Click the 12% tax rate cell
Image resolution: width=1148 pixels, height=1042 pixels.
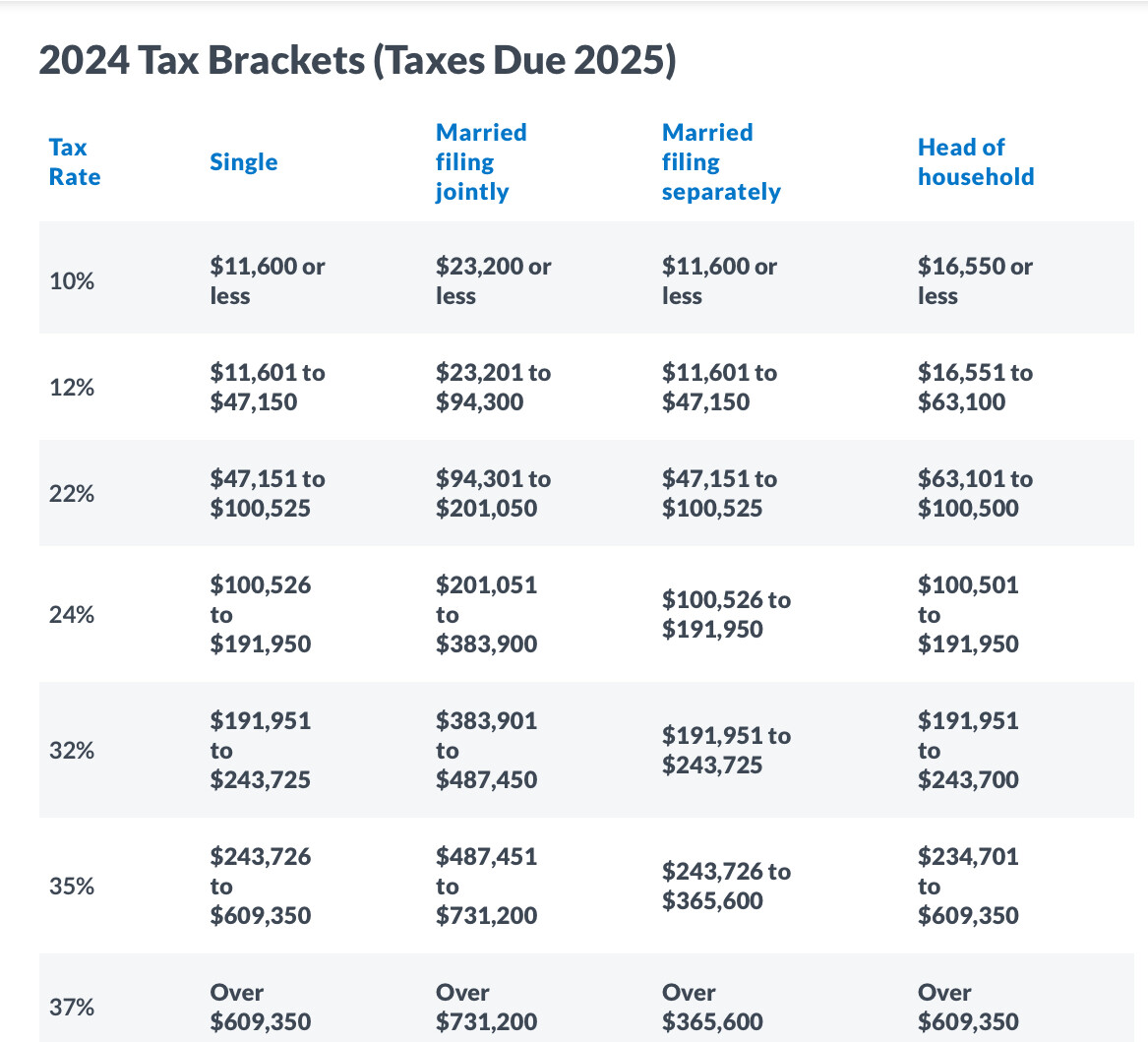[72, 388]
